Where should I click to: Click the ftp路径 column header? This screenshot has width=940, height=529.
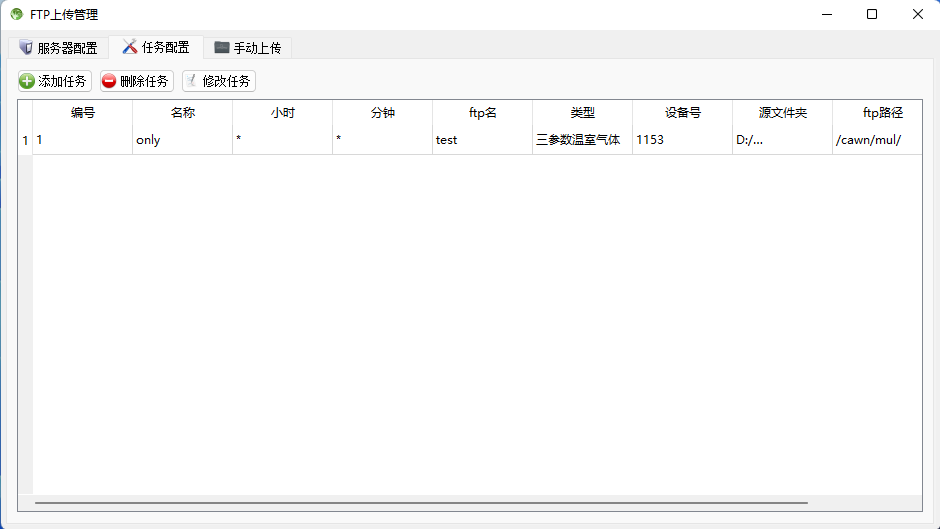[x=878, y=113]
